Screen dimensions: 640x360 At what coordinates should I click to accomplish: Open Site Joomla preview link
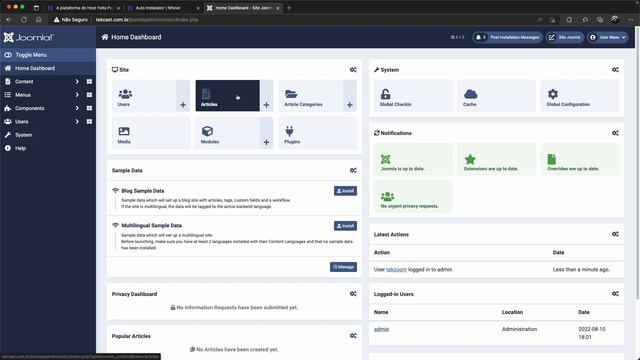click(x=565, y=37)
